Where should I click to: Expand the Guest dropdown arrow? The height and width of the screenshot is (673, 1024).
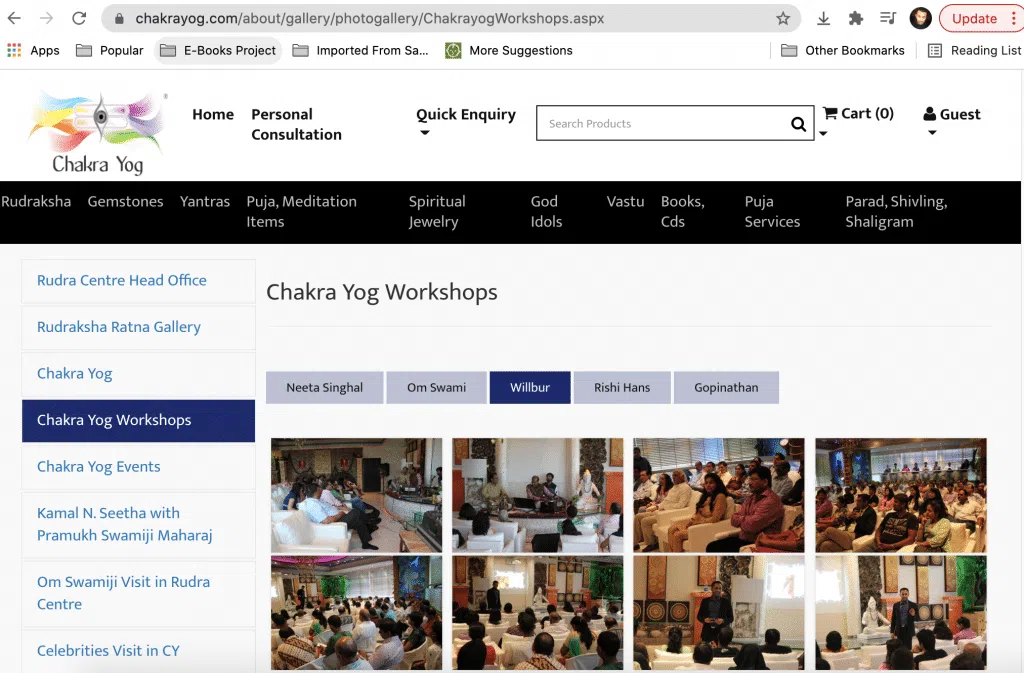(933, 133)
